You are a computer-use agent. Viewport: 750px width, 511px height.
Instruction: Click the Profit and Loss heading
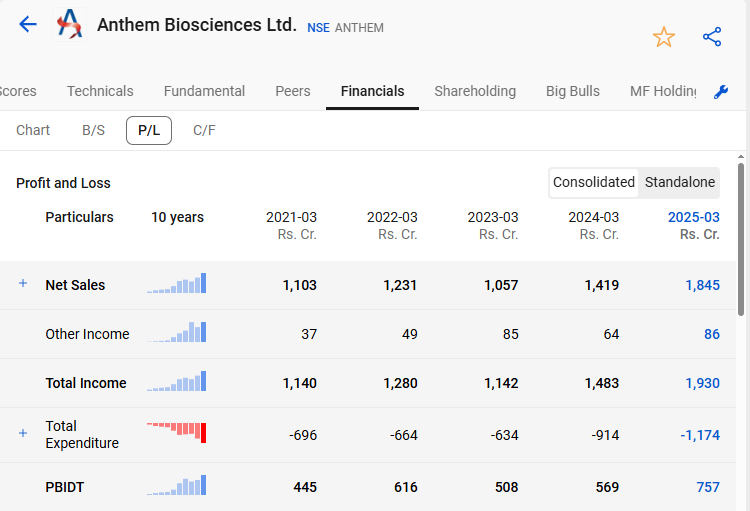(63, 183)
